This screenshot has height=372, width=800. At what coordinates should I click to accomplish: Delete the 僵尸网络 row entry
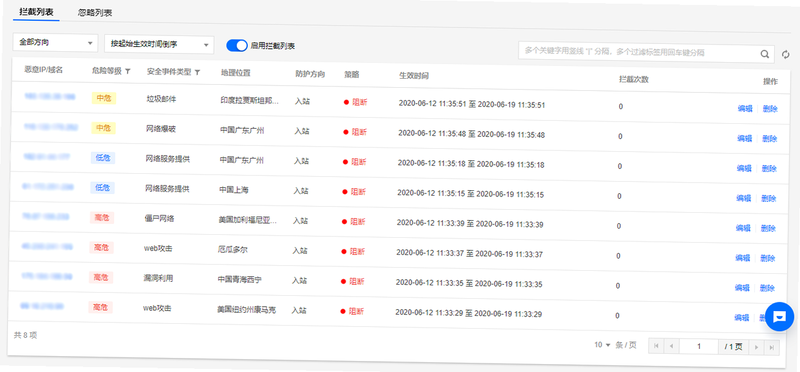768,229
